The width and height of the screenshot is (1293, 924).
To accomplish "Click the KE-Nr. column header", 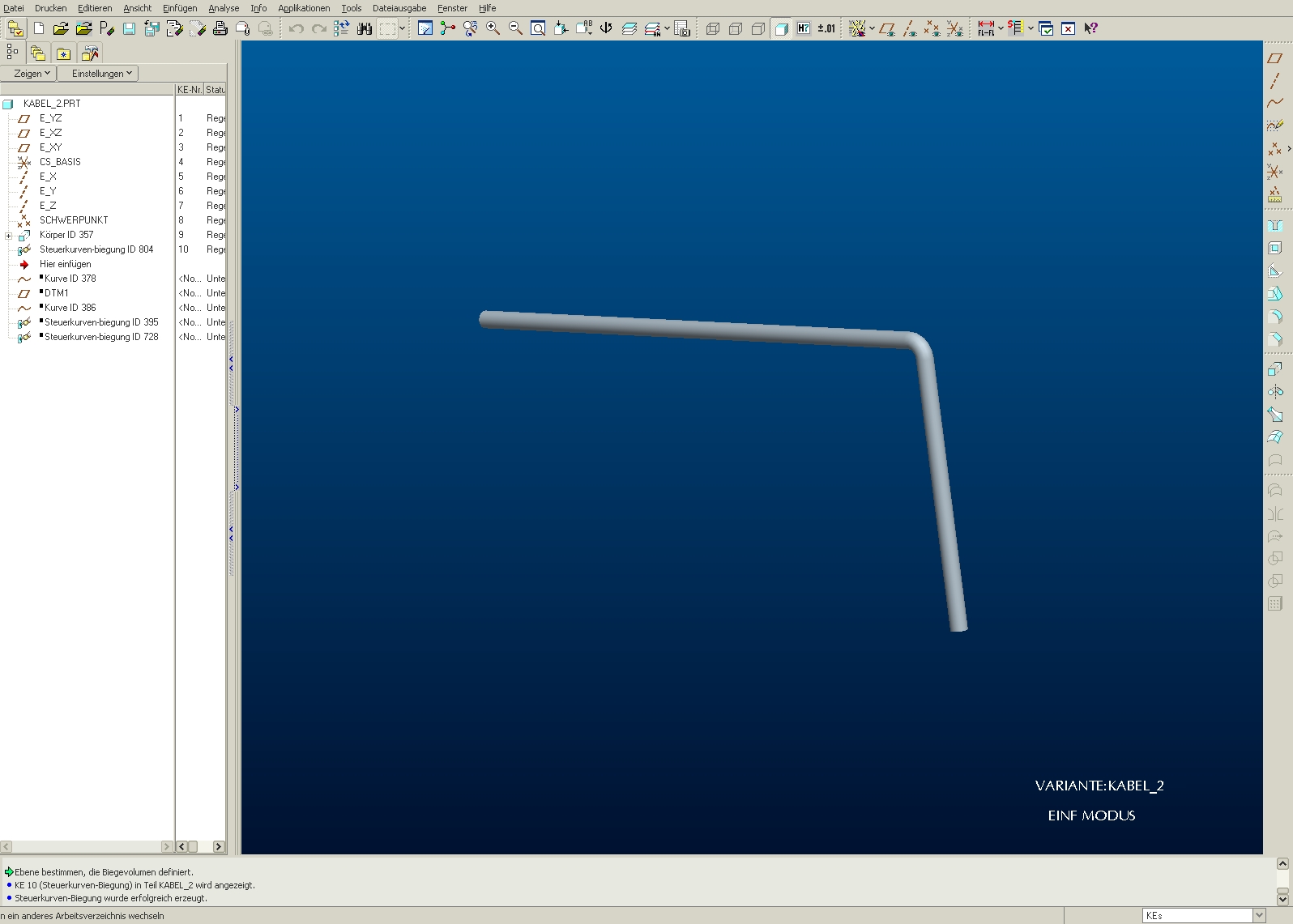I will [190, 90].
